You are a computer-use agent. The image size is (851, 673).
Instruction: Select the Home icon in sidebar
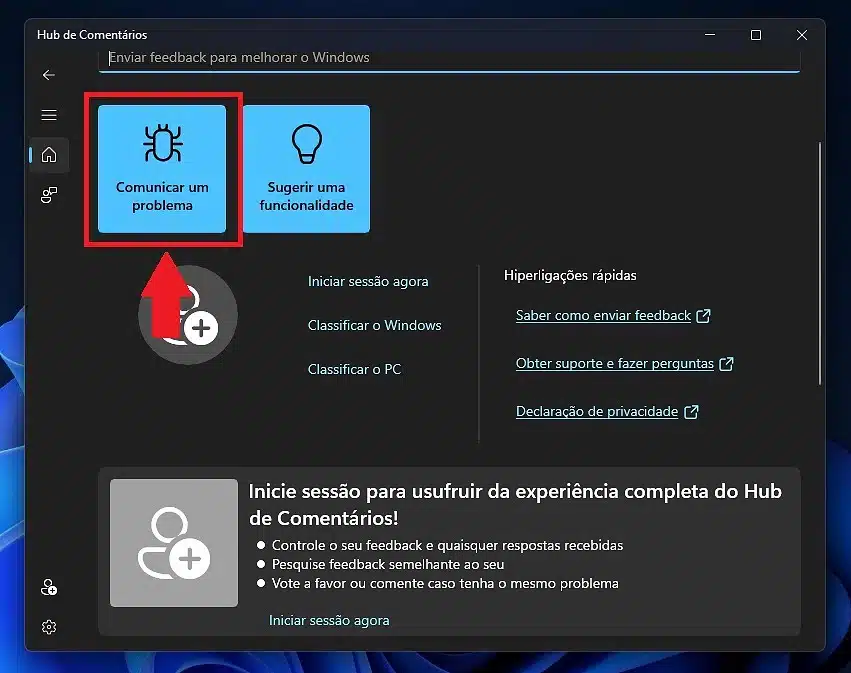coord(49,155)
